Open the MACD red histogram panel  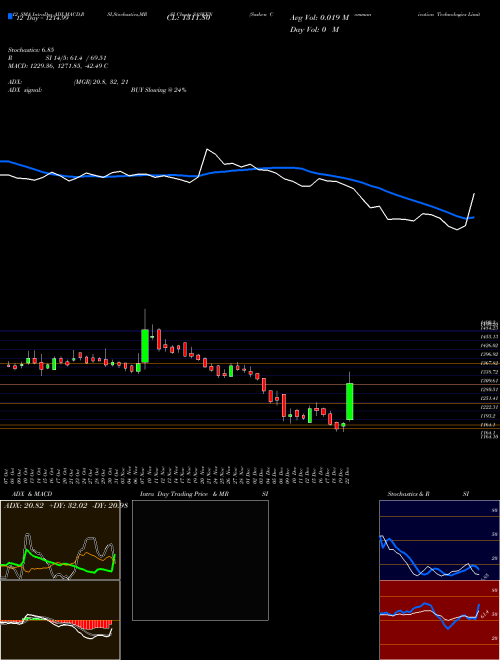(60, 620)
